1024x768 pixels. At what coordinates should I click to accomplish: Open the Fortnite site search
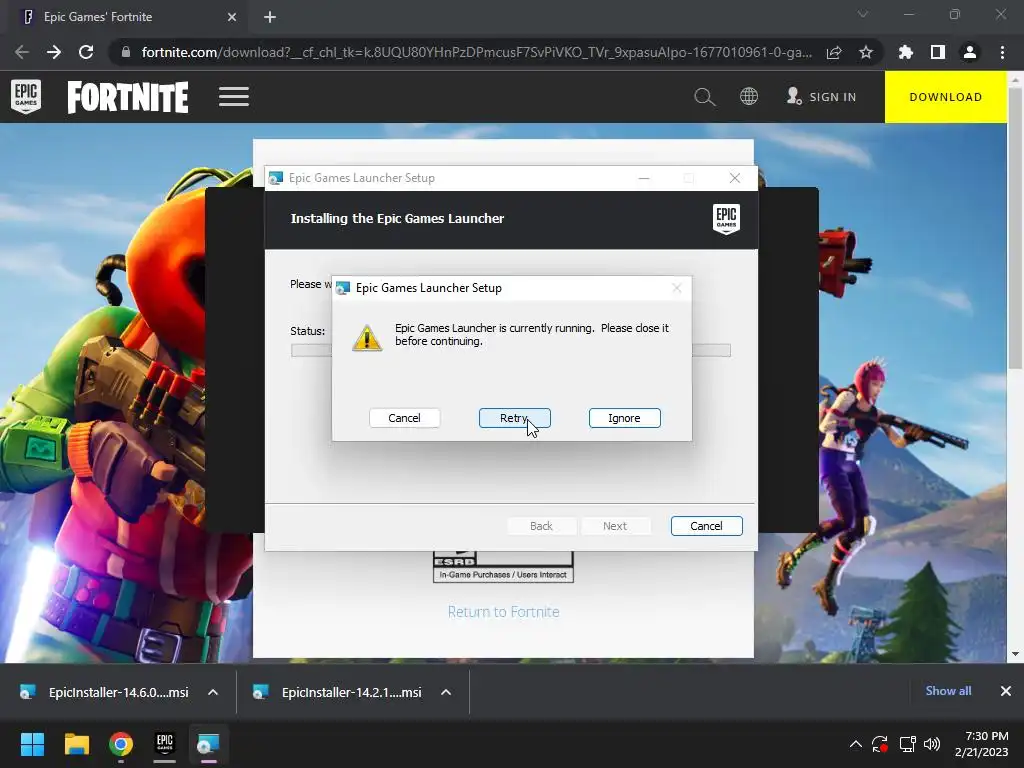pyautogui.click(x=705, y=97)
